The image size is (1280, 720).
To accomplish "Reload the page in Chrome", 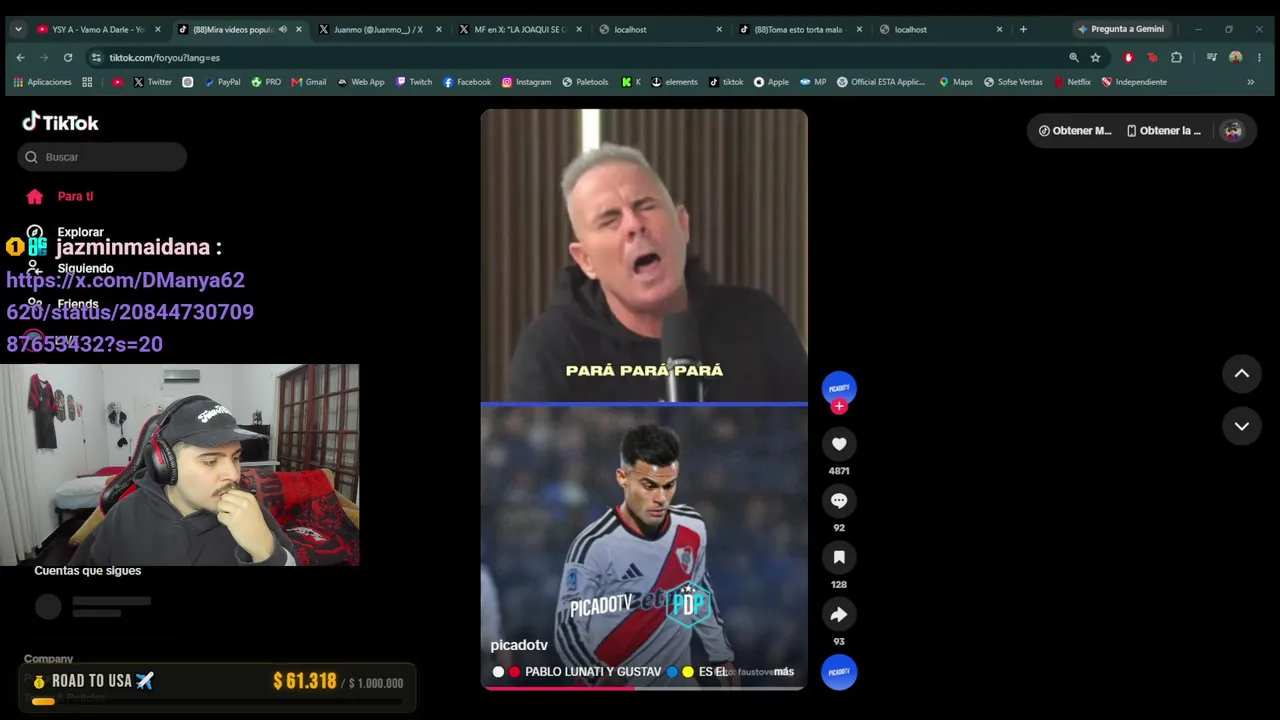I will pyautogui.click(x=68, y=58).
